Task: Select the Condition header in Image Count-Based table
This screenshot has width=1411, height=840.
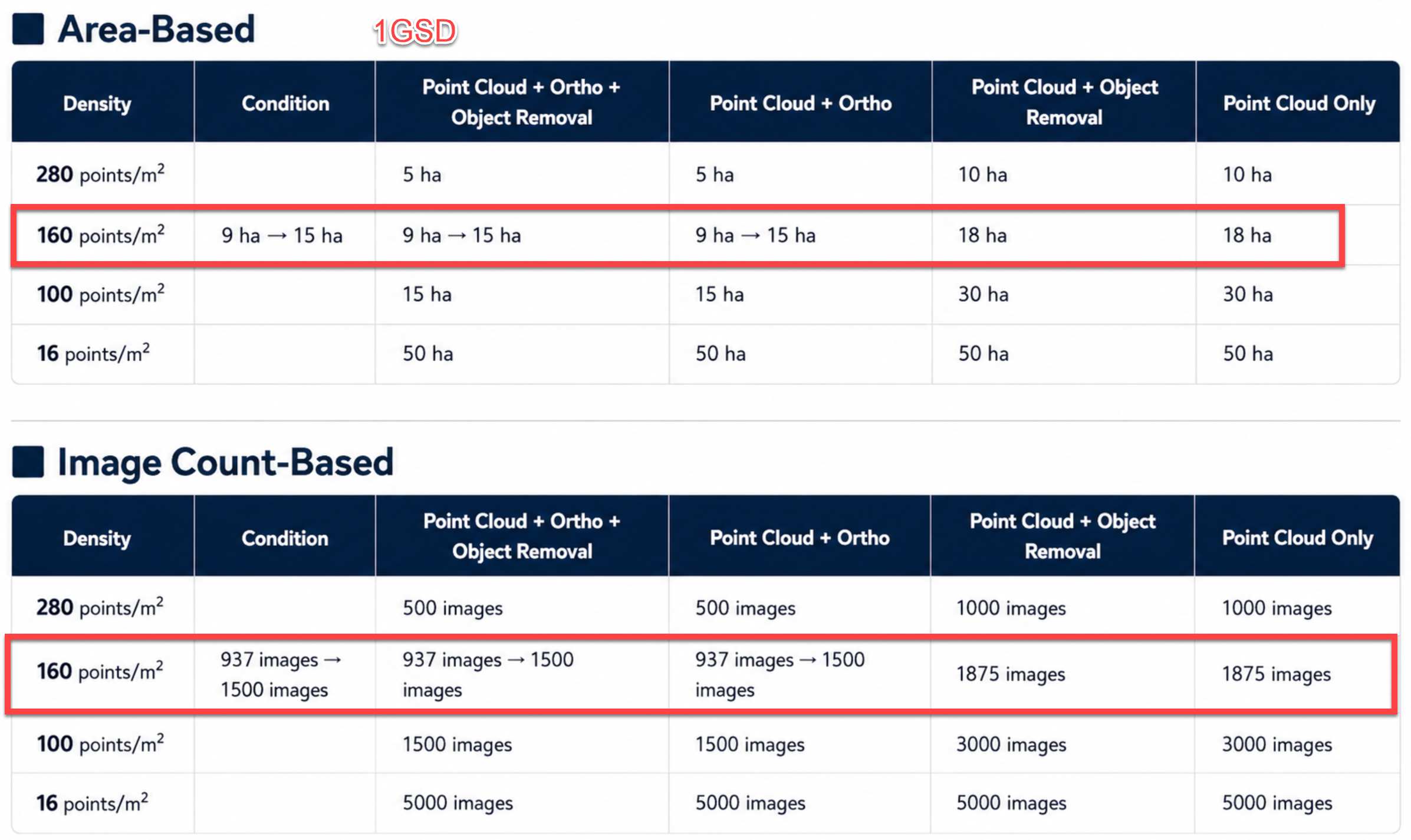Action: (x=285, y=537)
